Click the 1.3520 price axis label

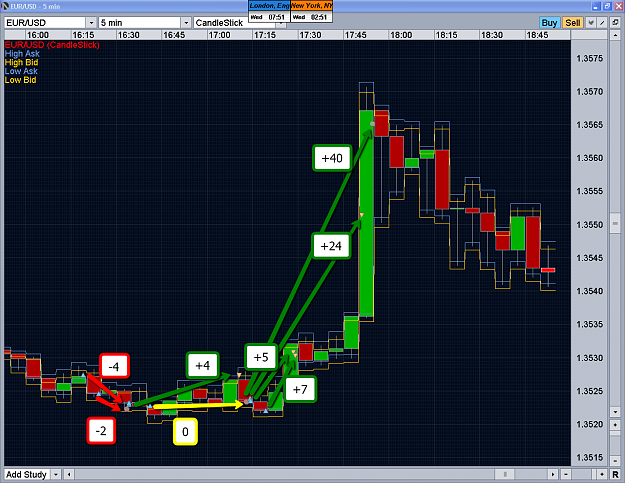click(590, 424)
